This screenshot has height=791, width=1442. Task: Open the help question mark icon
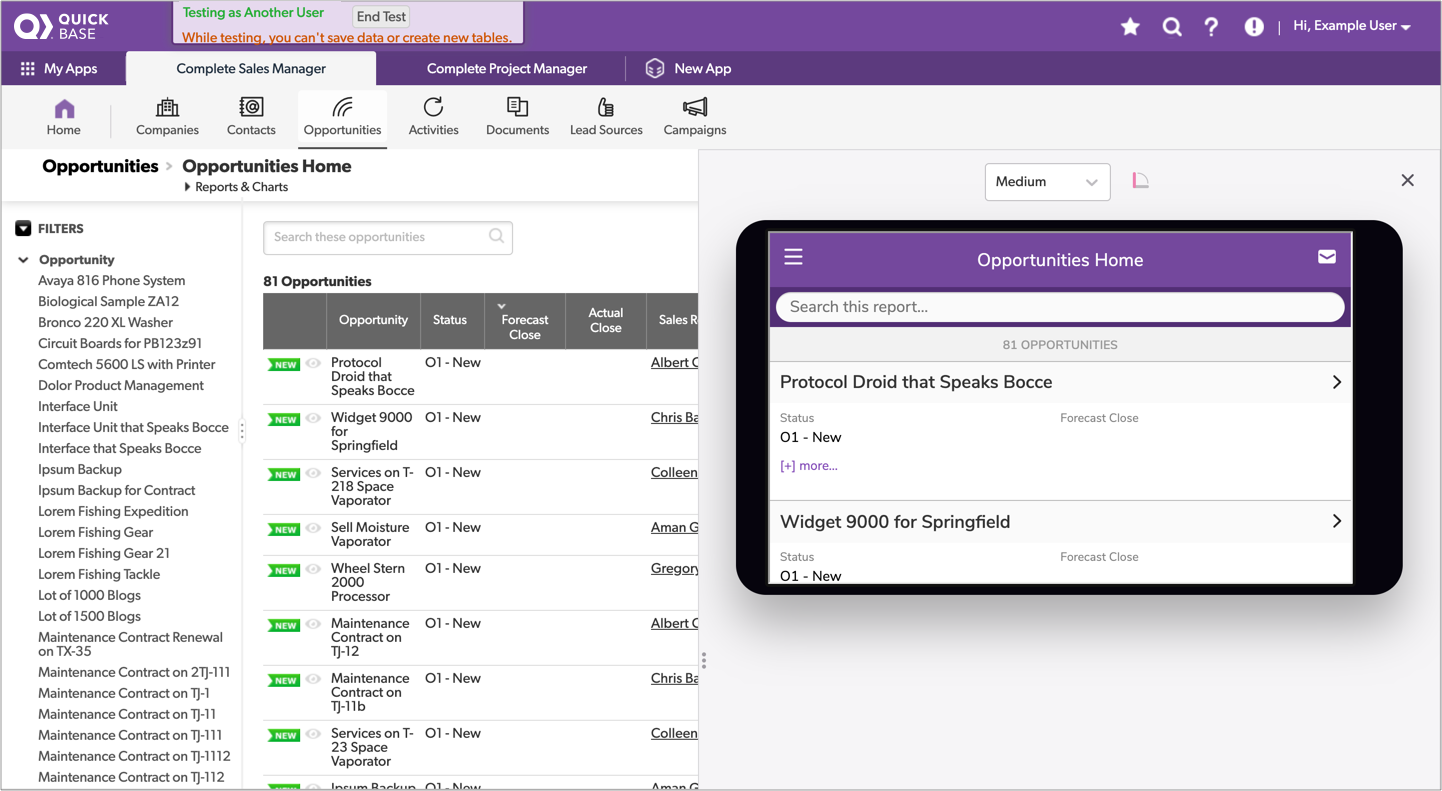coord(1211,27)
